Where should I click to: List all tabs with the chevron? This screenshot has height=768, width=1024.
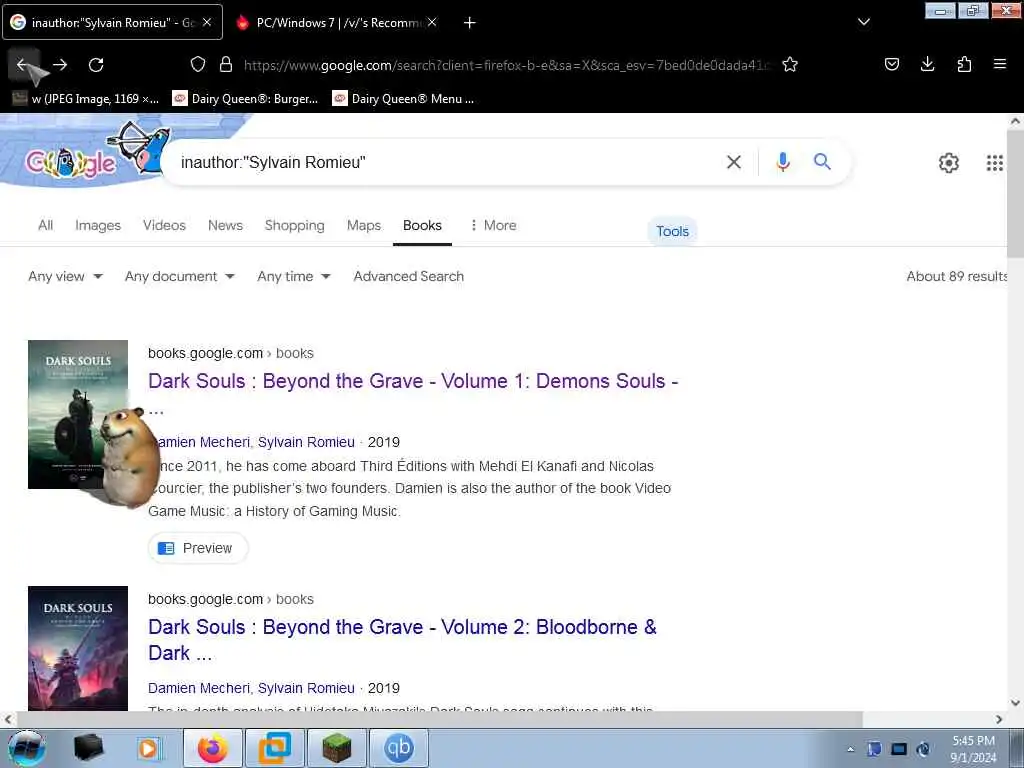[863, 22]
